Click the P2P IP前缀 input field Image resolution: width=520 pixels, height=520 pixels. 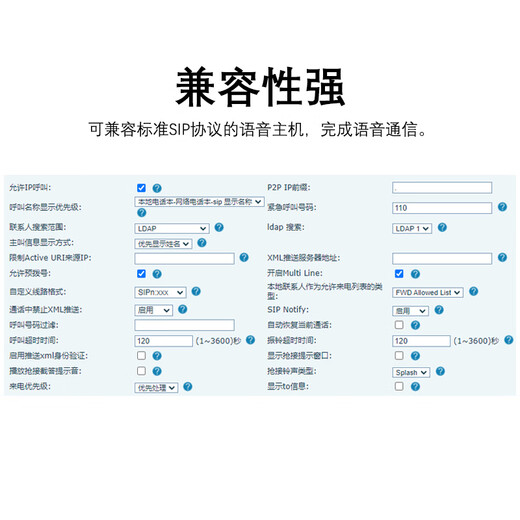tap(442, 188)
